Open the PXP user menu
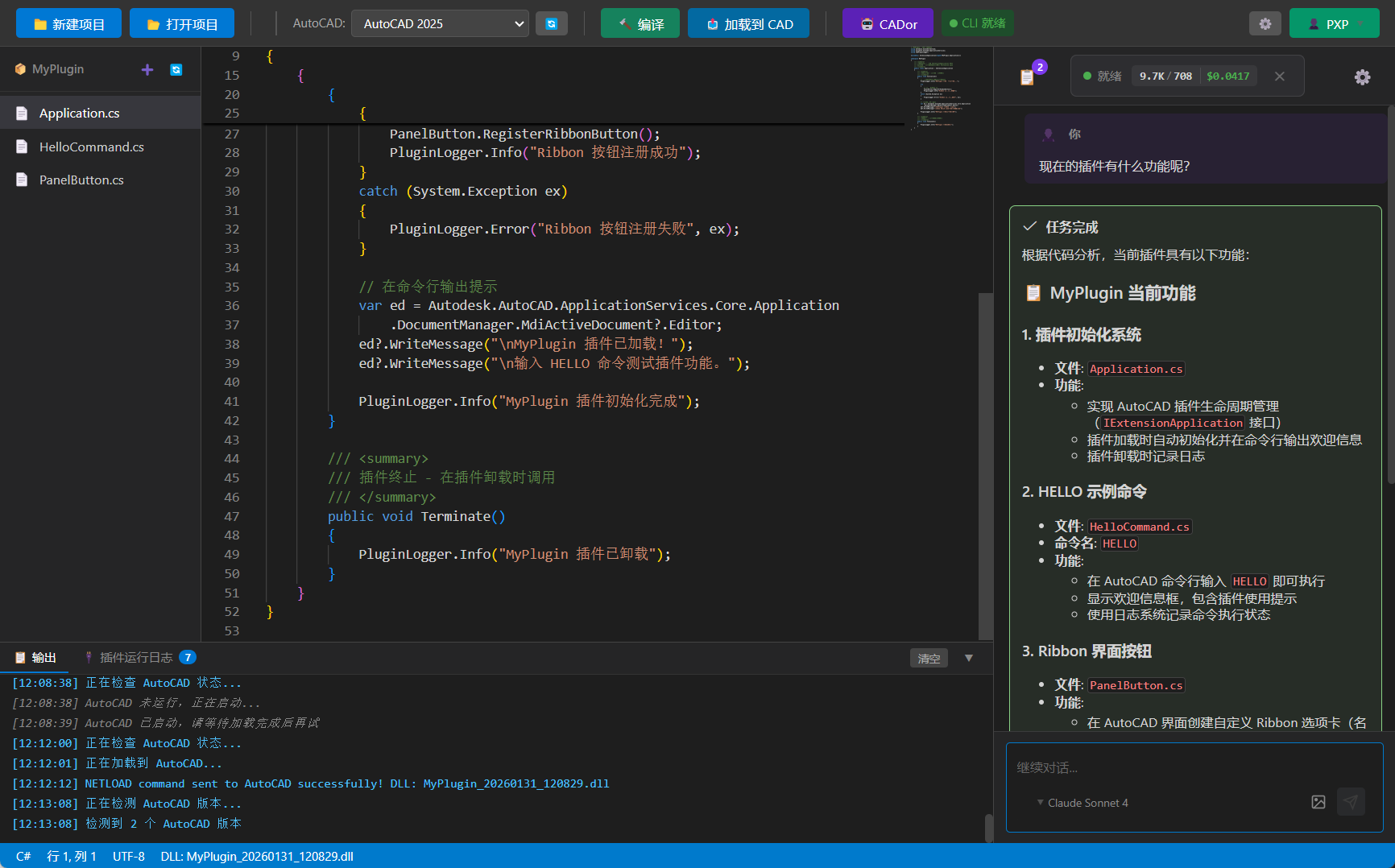1395x868 pixels. pos(1334,24)
